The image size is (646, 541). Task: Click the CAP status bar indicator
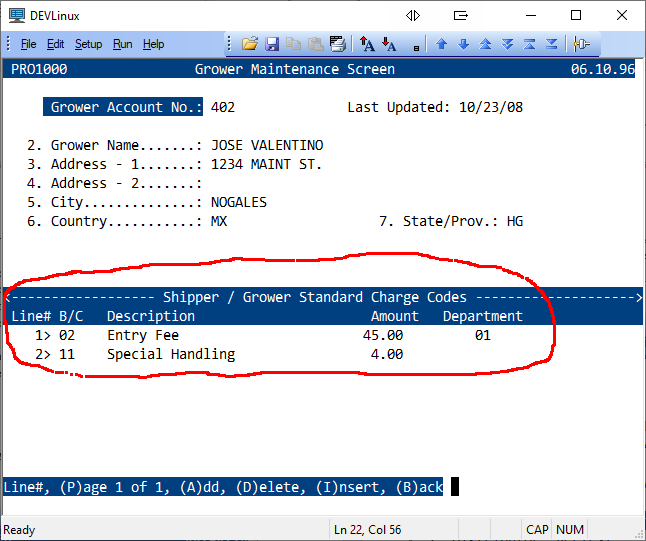click(x=537, y=529)
